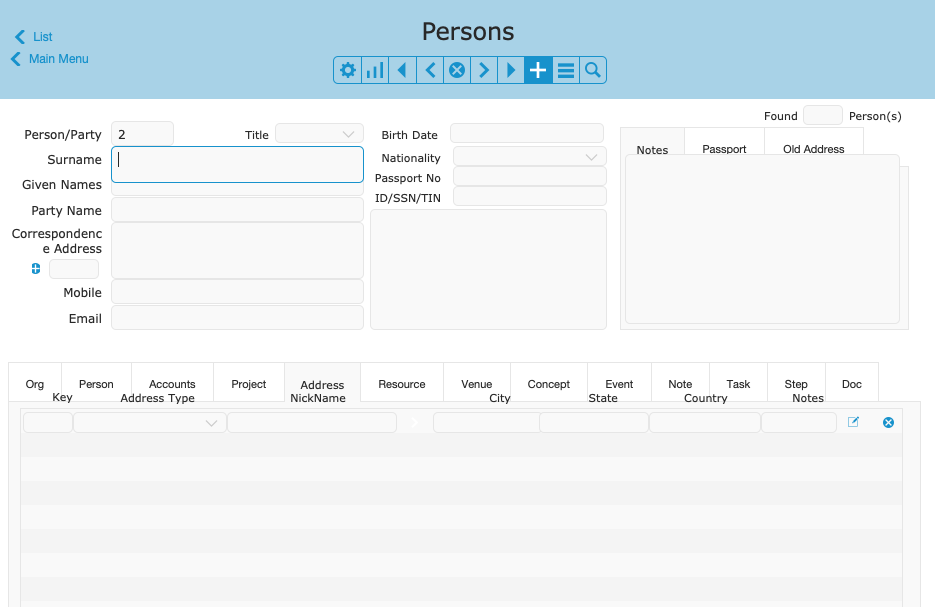Viewport: 935px width, 607px height.
Task: Show list view via three-lines icon
Action: coord(565,70)
